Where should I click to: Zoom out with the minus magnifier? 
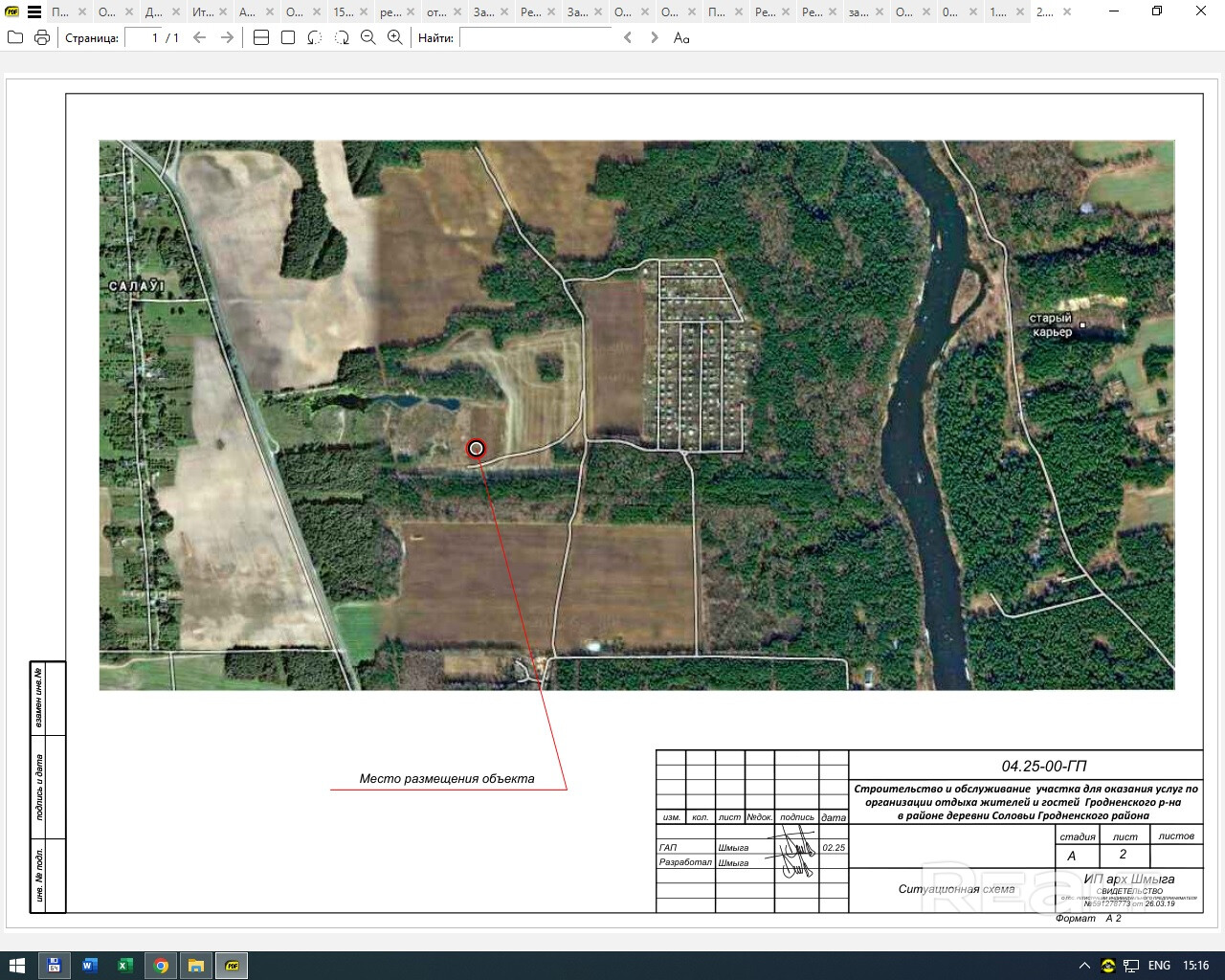coord(368,37)
